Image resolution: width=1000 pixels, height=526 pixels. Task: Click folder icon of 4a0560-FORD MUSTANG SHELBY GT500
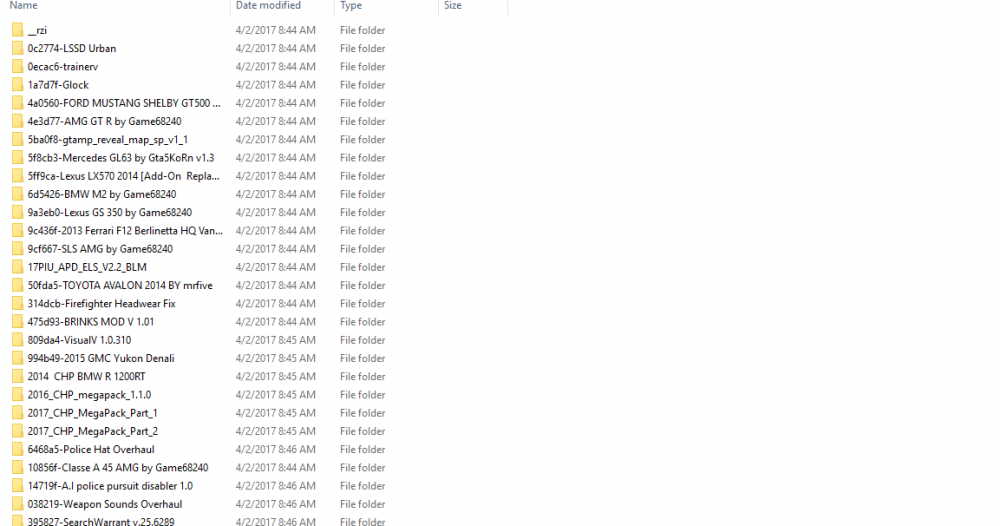coord(17,103)
